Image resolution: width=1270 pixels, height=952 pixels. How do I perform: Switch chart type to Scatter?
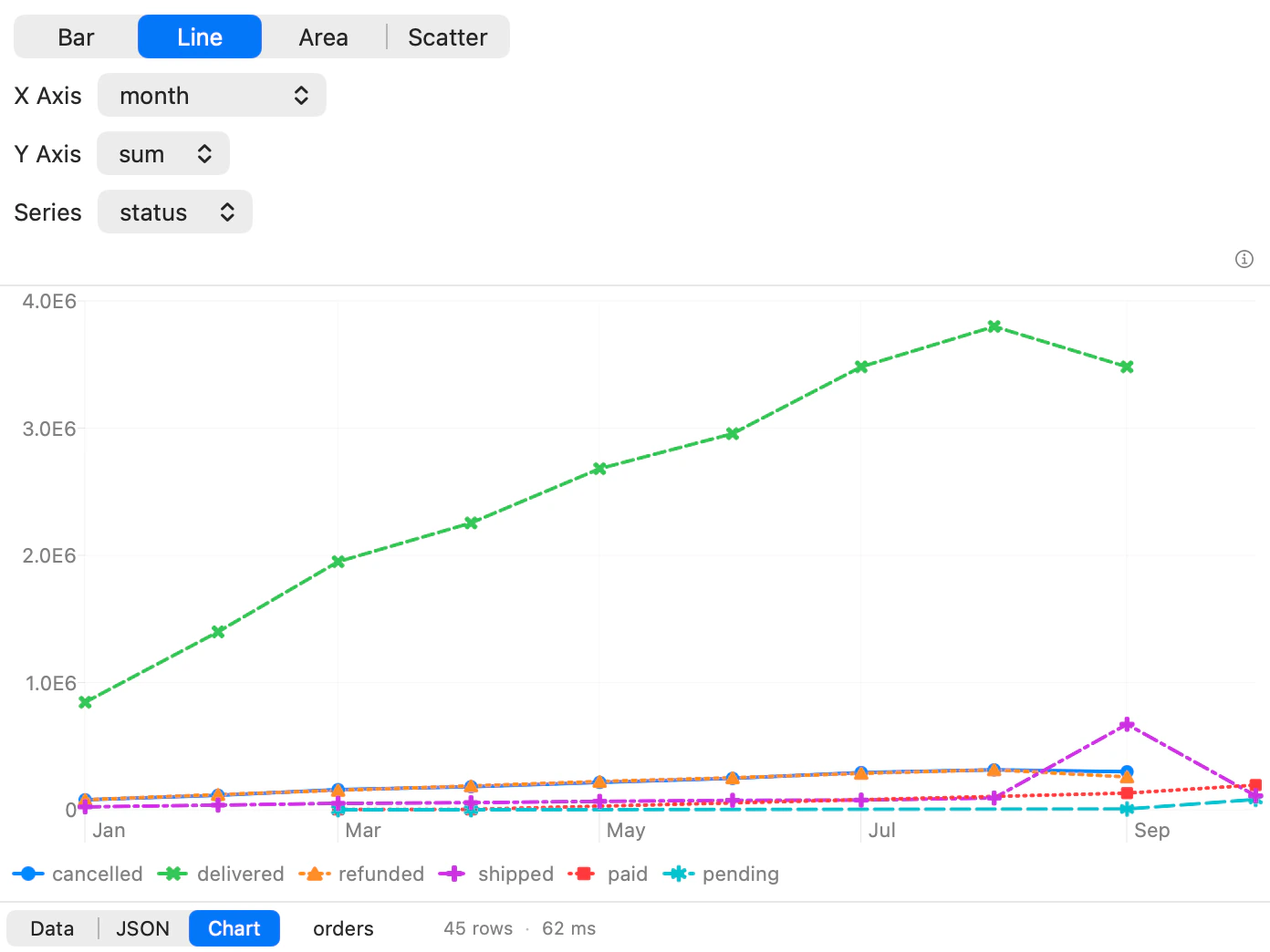pyautogui.click(x=447, y=37)
